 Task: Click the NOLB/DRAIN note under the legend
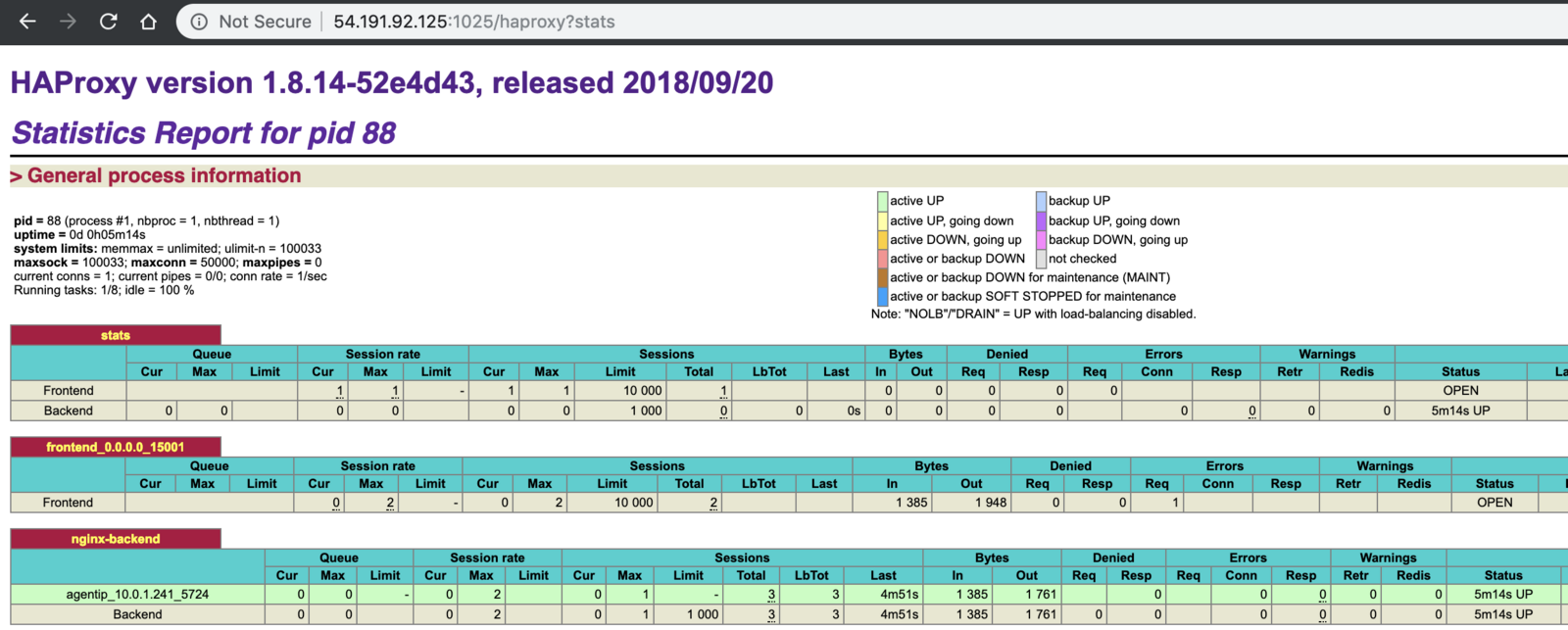click(1034, 315)
